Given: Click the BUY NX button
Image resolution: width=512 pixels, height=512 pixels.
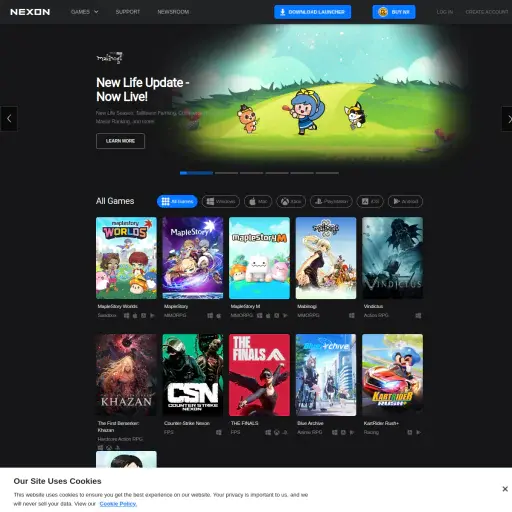Looking at the screenshot, I should 394,12.
